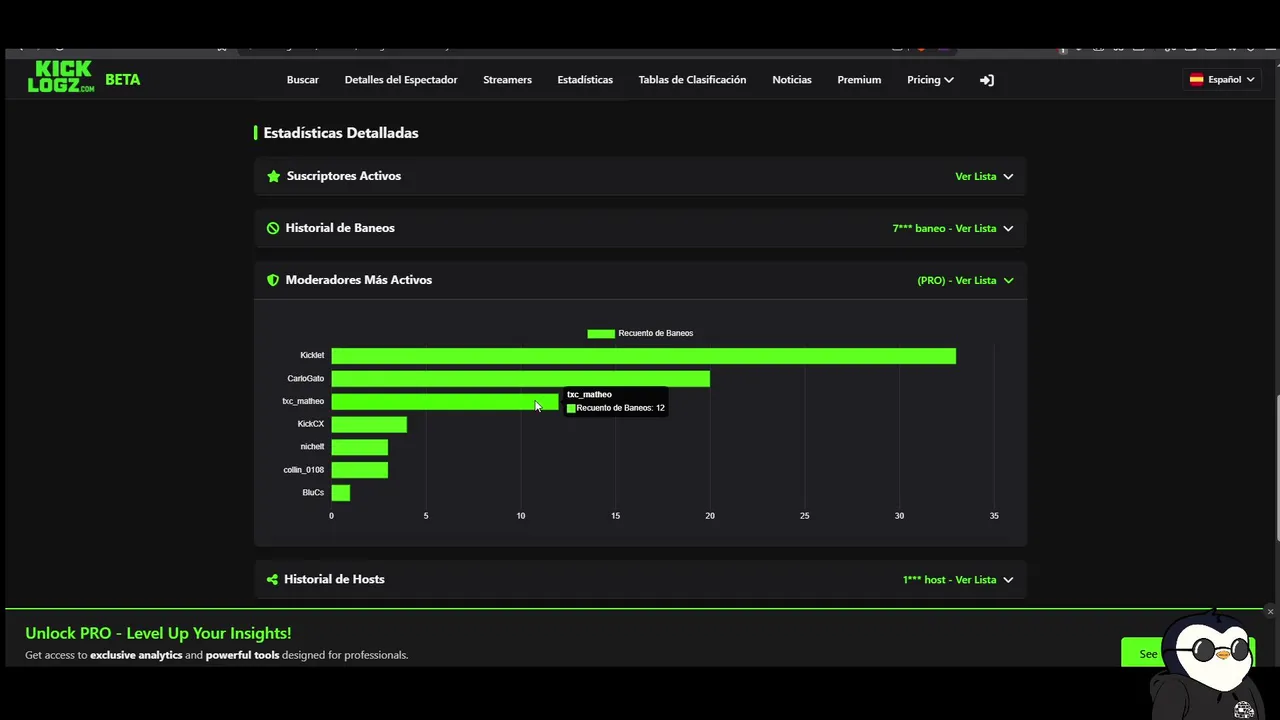Screen dimensions: 1280x720
Task: Click the txc_matheo axis label
Action: [303, 402]
